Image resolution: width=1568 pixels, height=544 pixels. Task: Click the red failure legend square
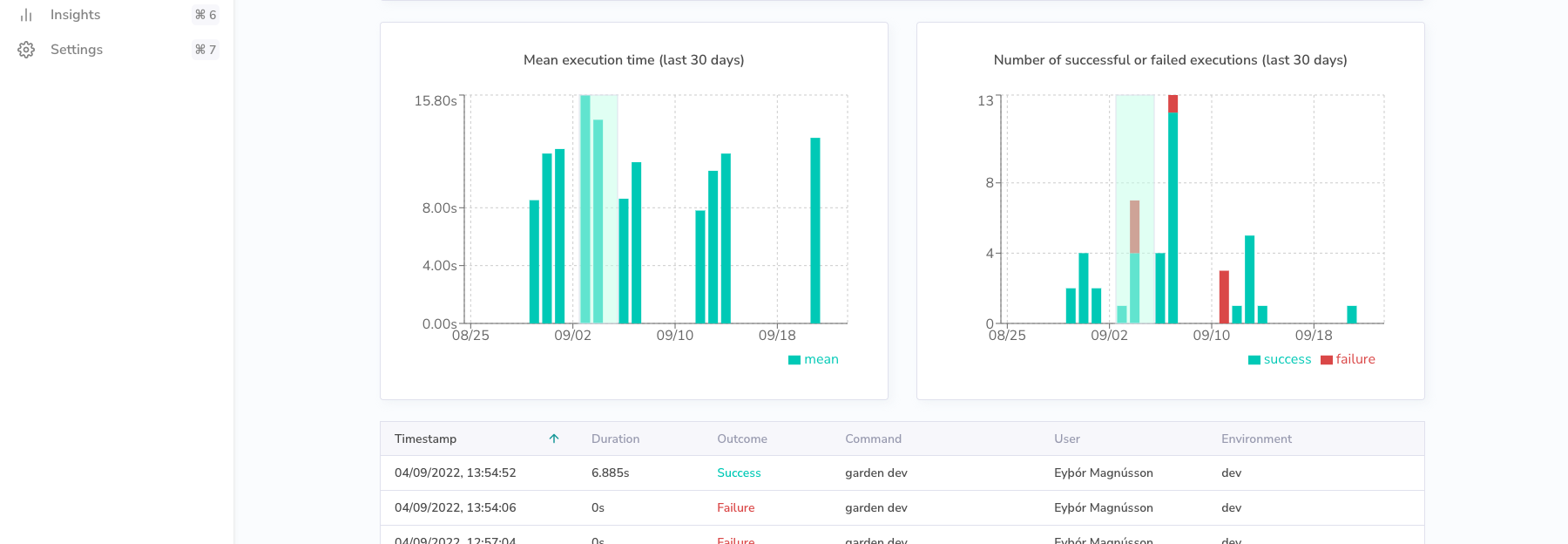(1326, 360)
